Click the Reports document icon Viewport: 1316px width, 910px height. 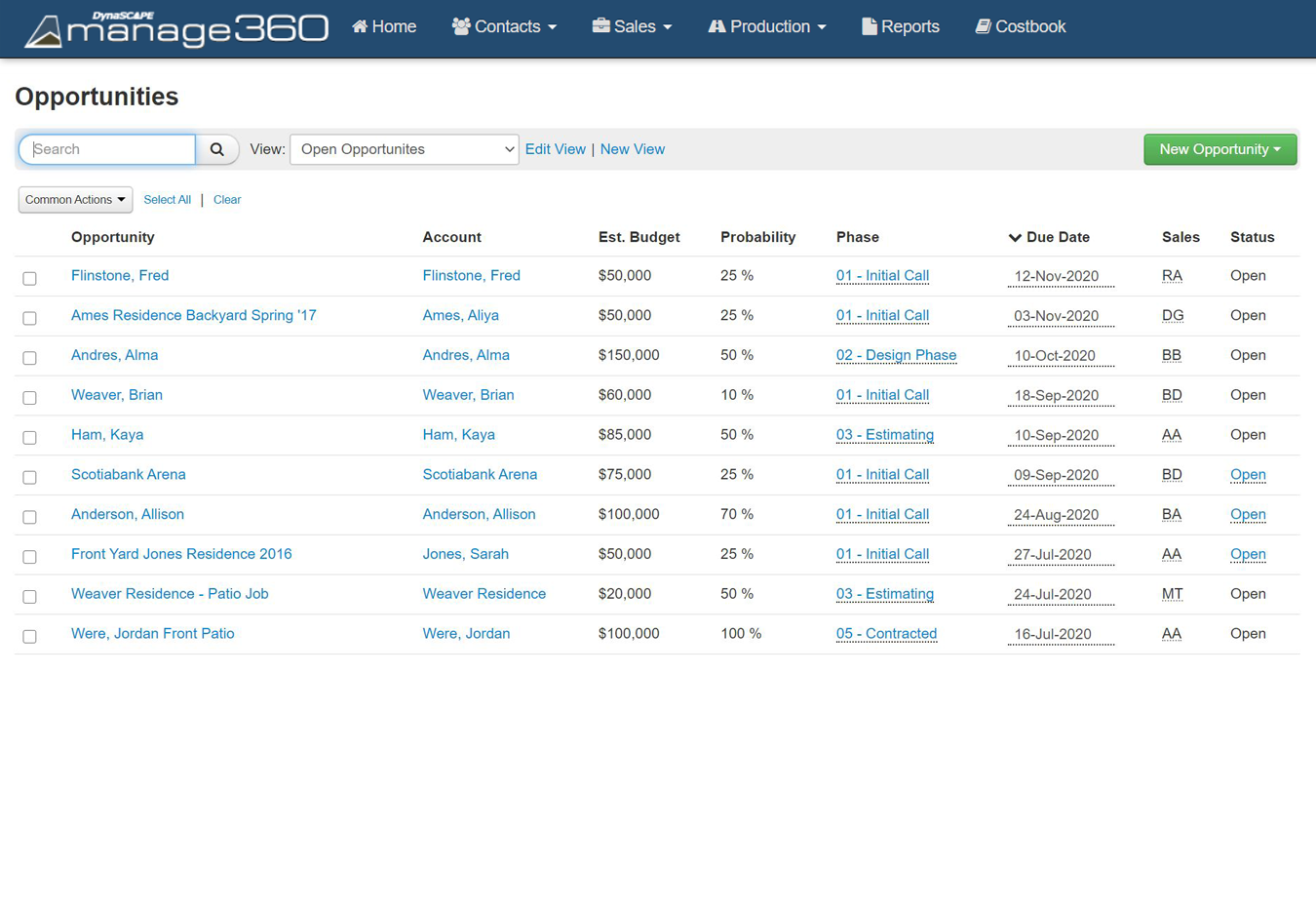869,26
